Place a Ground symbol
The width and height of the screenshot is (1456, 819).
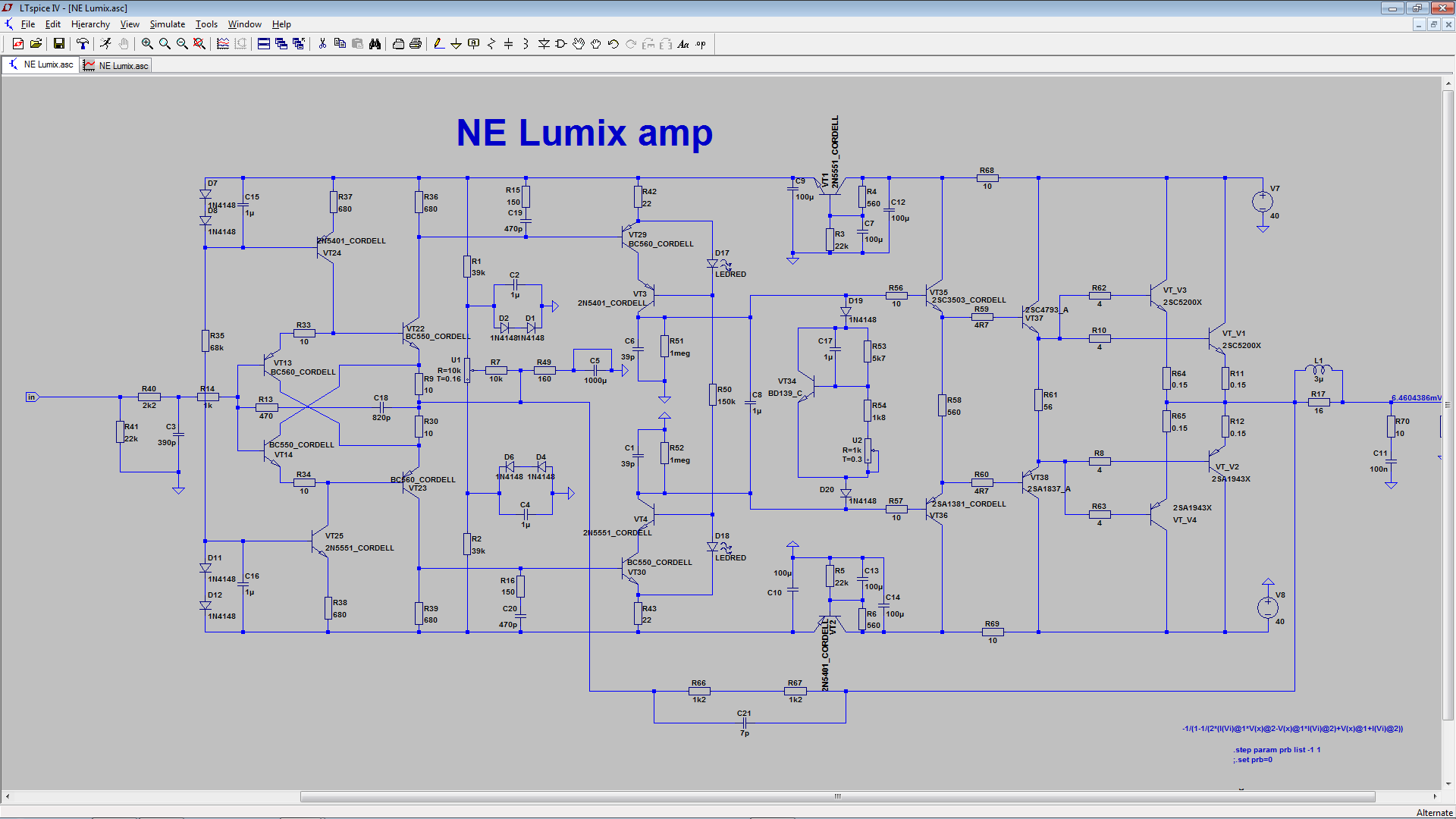click(456, 44)
